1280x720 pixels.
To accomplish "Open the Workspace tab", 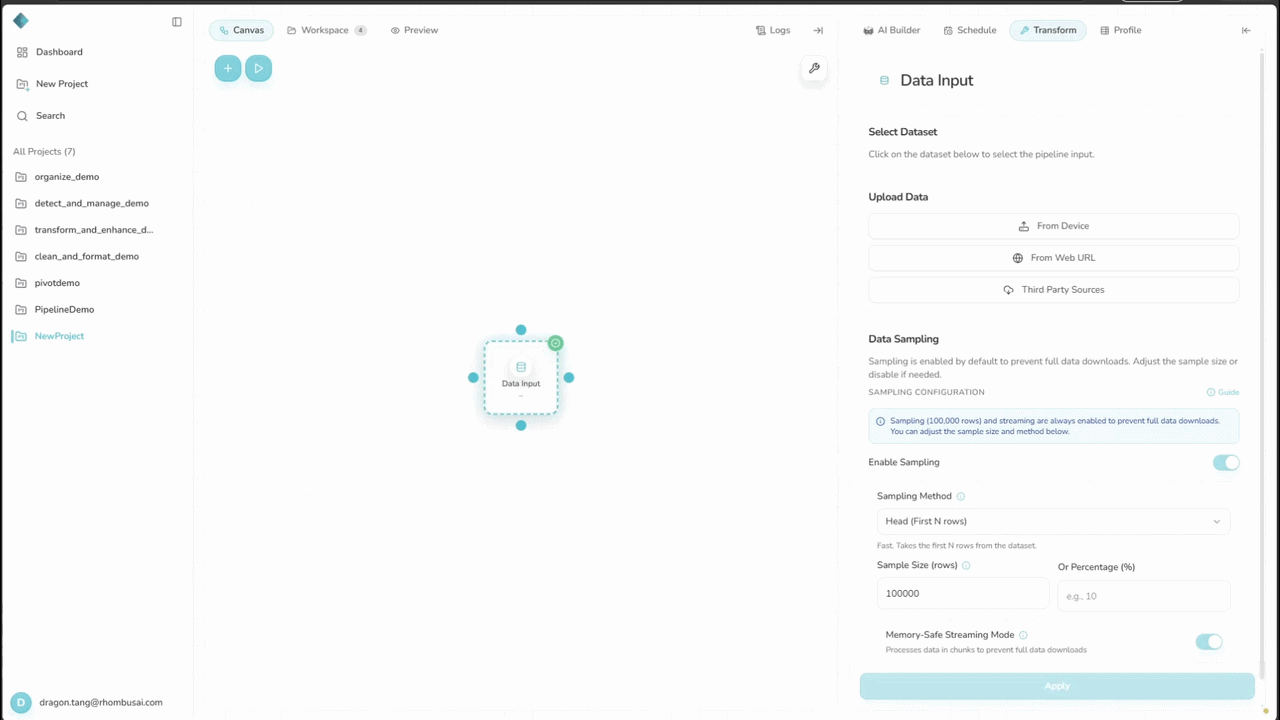I will [327, 30].
